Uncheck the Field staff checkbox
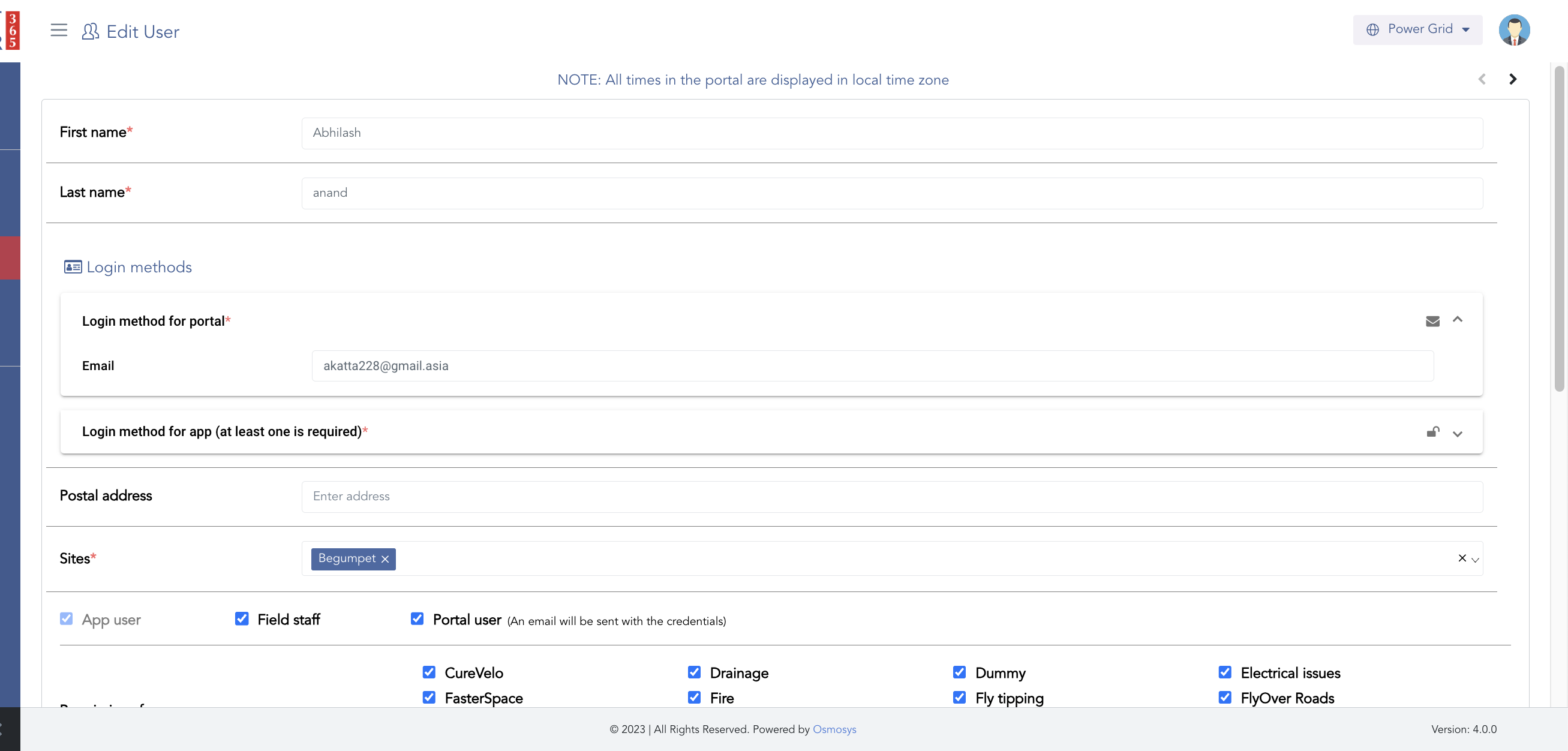Viewport: 1568px width, 751px height. 242,619
